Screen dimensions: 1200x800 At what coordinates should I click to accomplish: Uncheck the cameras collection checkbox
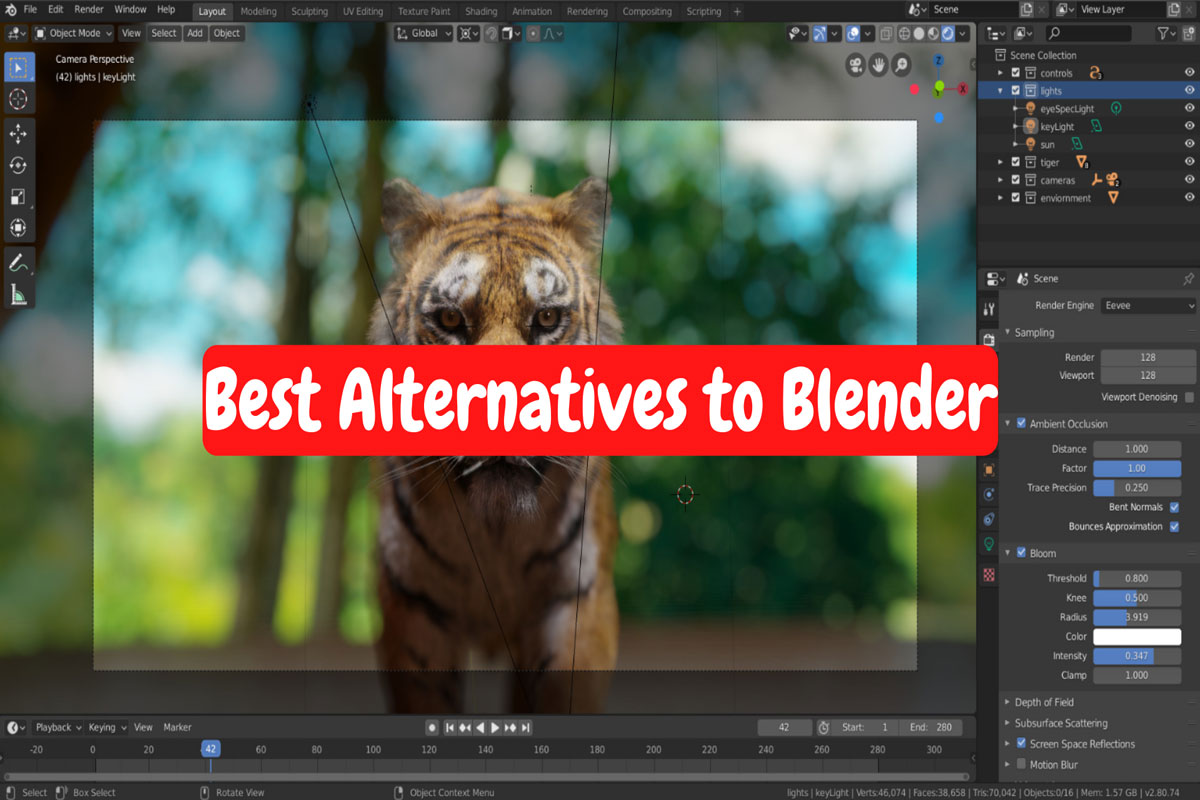(1016, 180)
